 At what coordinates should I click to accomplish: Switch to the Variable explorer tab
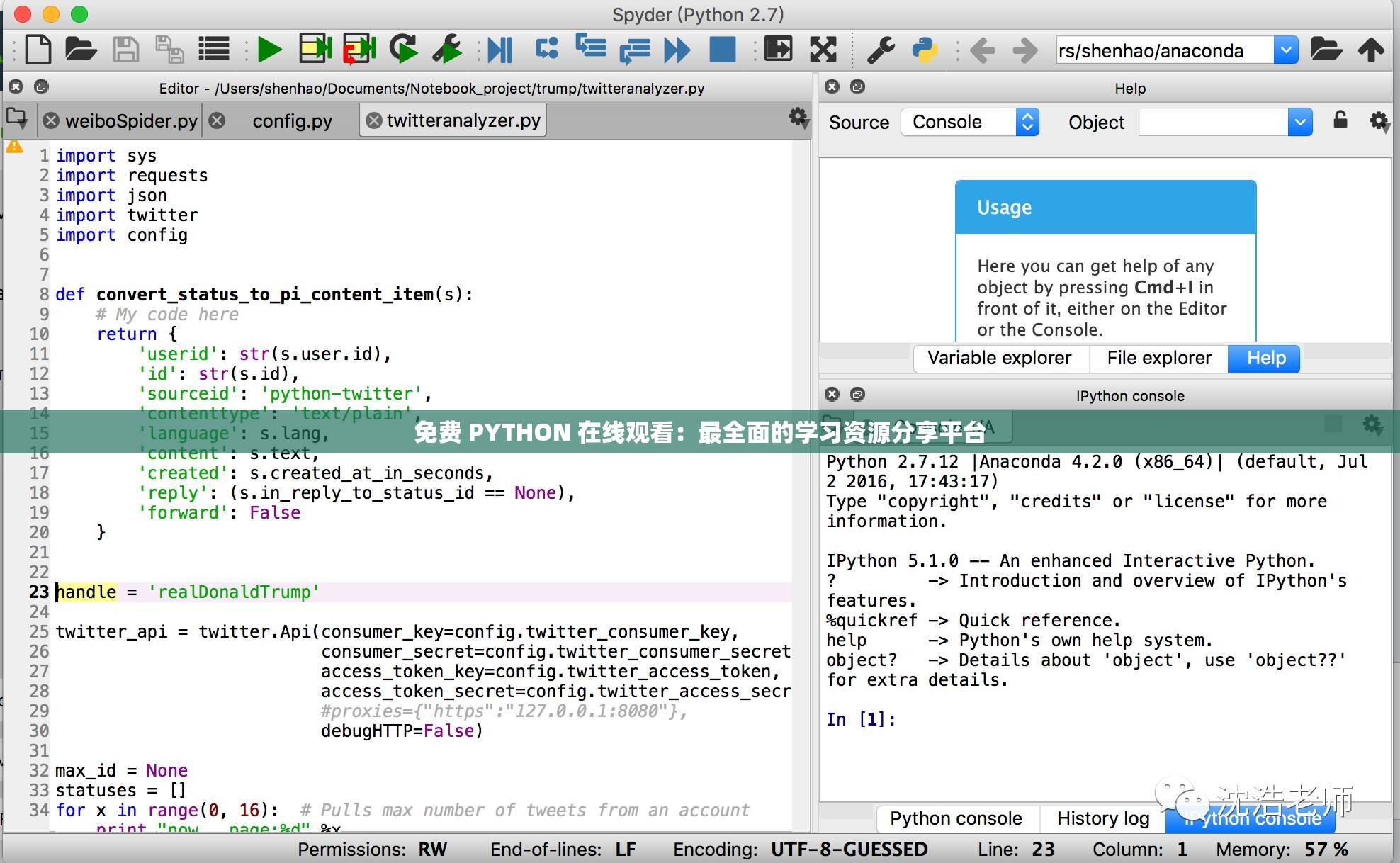[x=1000, y=358]
